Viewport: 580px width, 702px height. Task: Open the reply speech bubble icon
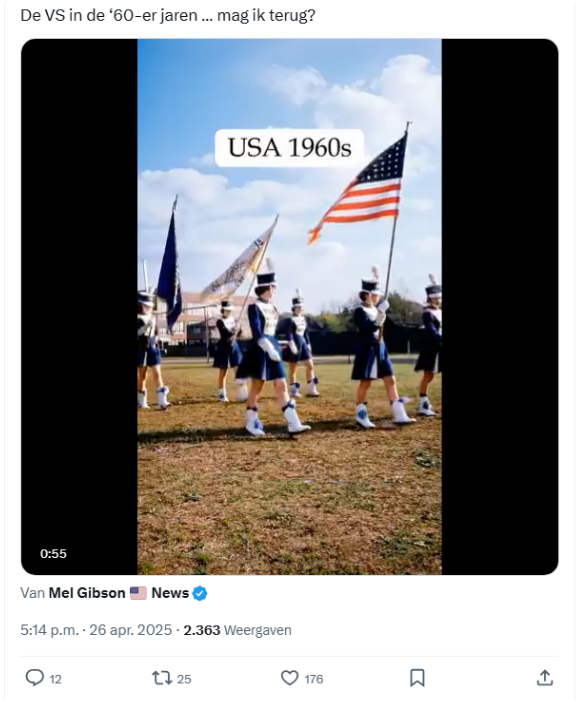tap(34, 678)
